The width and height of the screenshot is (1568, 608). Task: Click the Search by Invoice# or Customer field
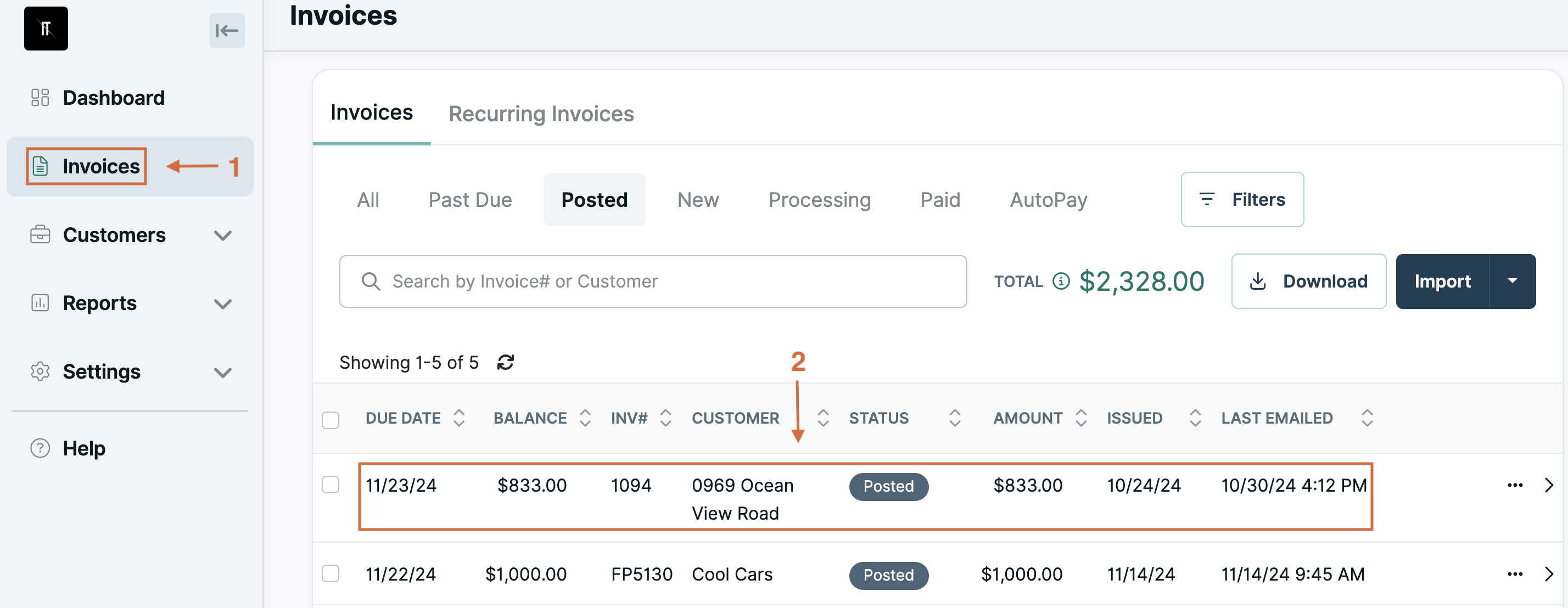point(653,281)
